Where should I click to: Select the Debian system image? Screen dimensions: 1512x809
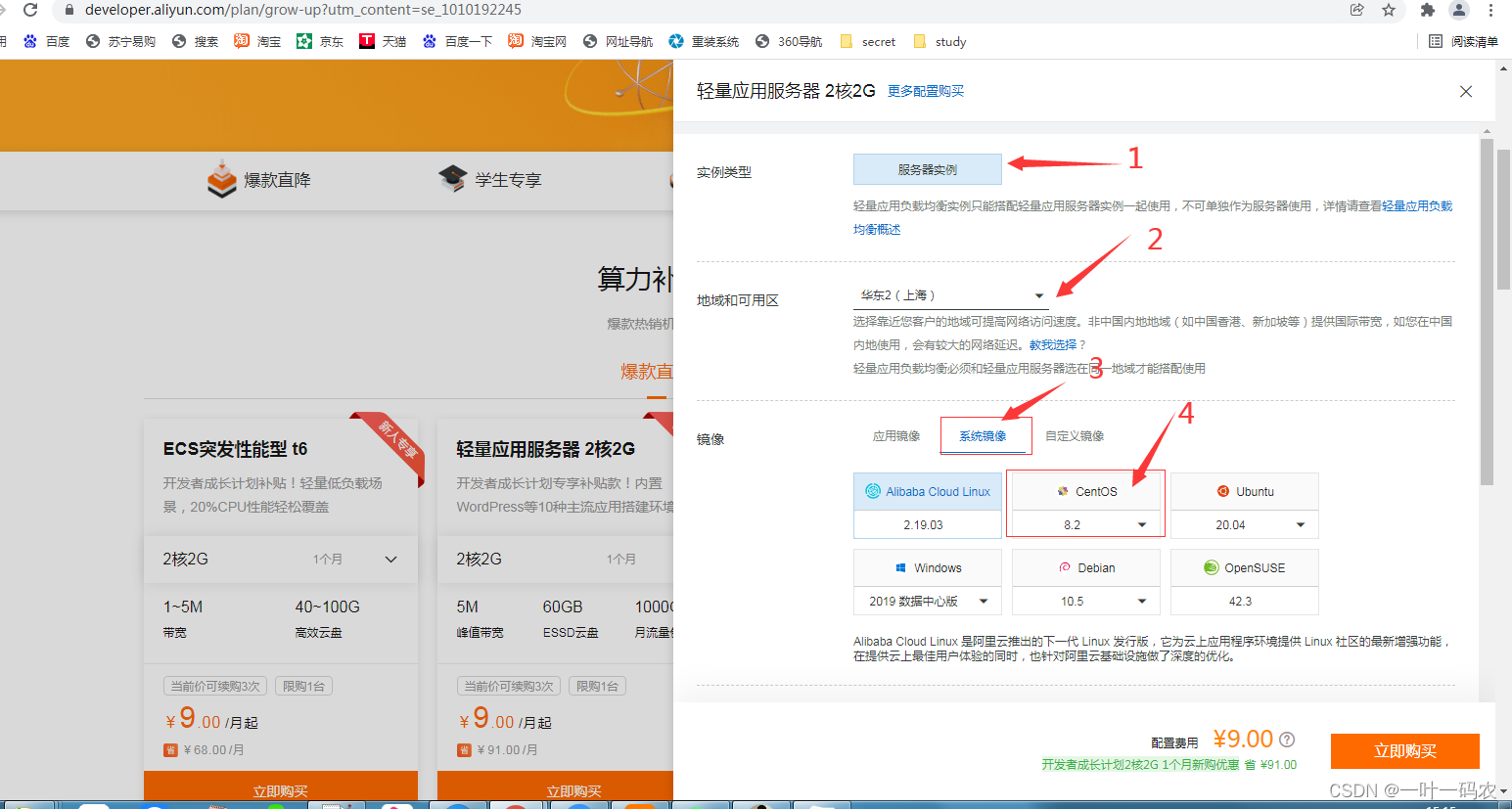[x=1086, y=567]
